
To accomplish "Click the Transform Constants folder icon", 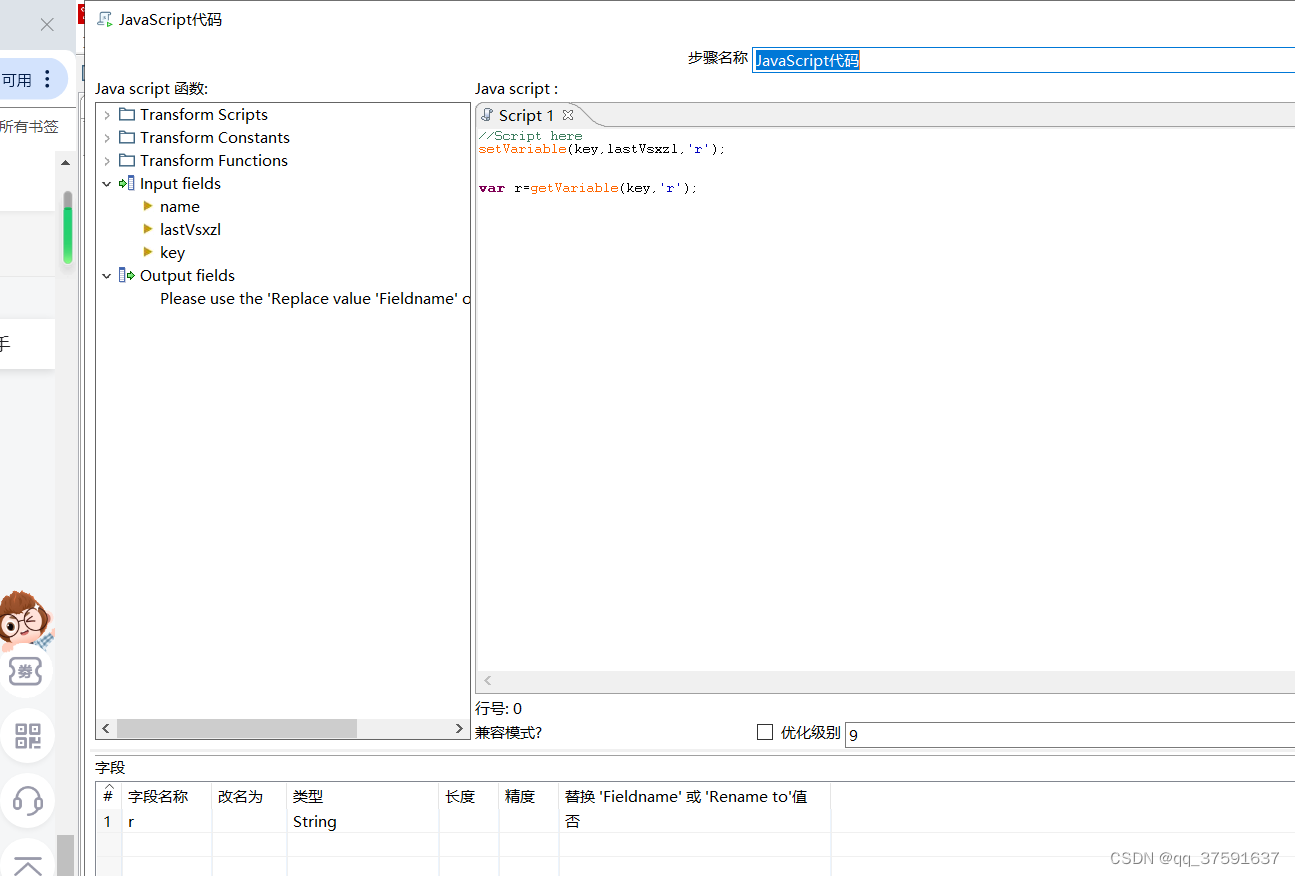I will point(127,137).
